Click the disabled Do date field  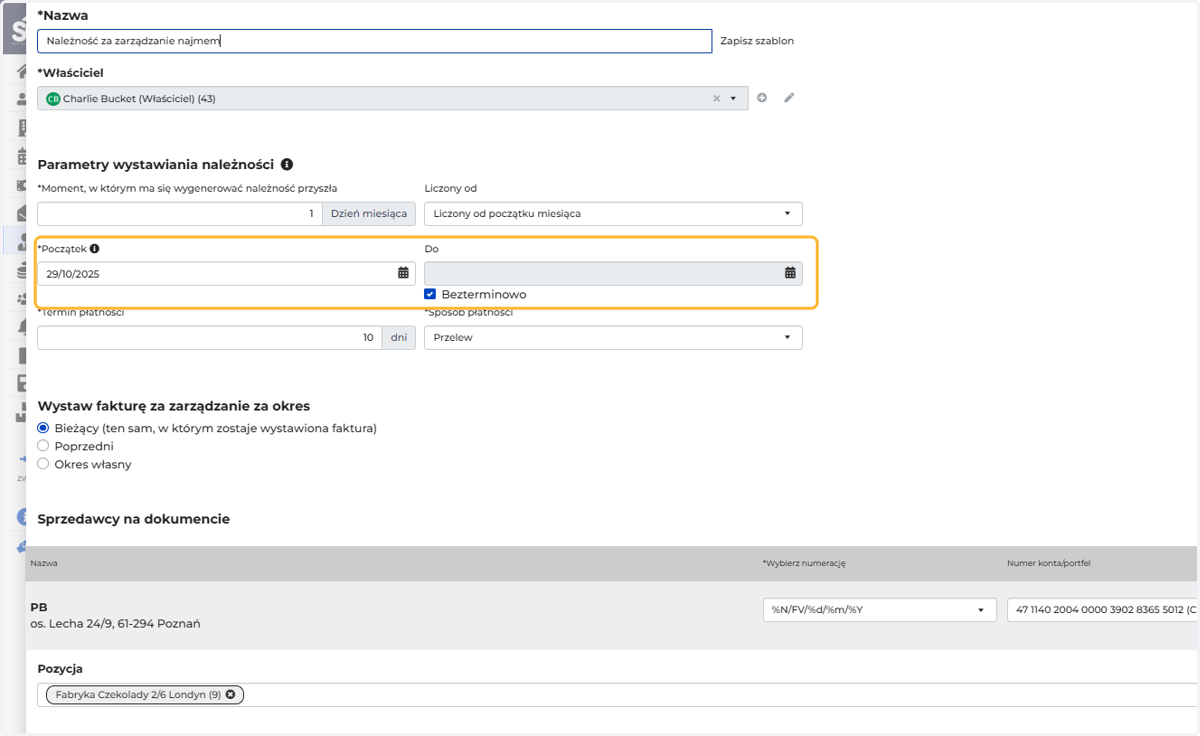tap(613, 273)
